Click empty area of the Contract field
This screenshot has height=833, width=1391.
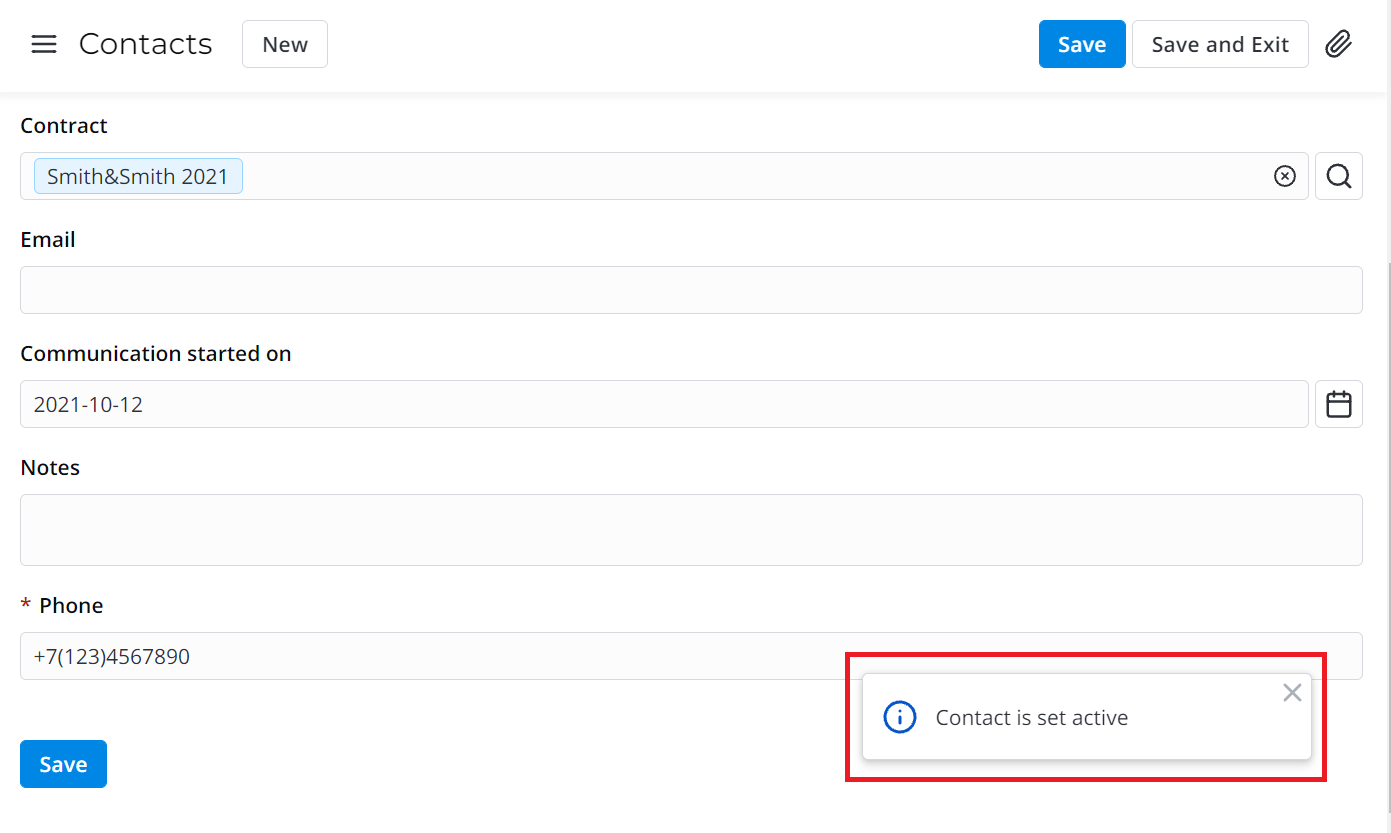(750, 176)
